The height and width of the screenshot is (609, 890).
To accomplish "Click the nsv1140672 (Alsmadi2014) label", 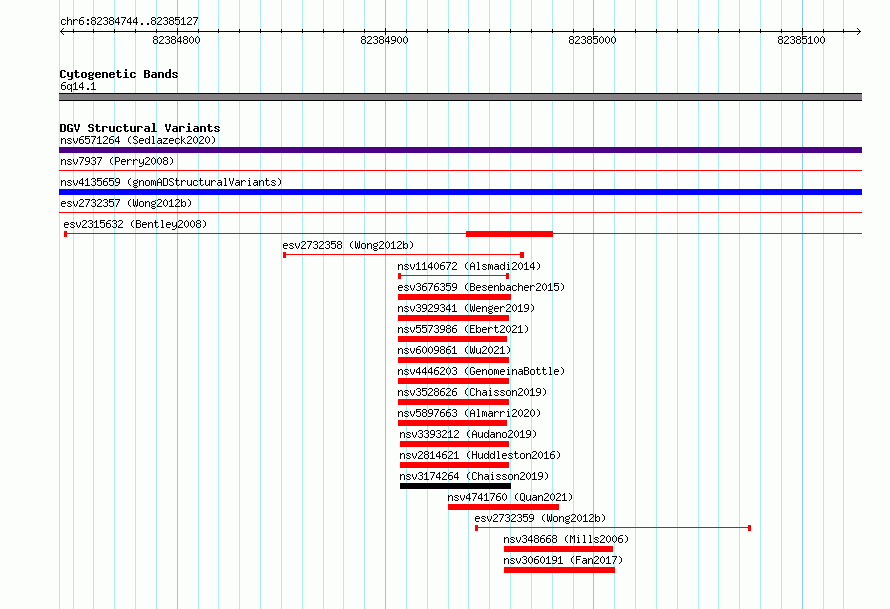I will (x=469, y=266).
